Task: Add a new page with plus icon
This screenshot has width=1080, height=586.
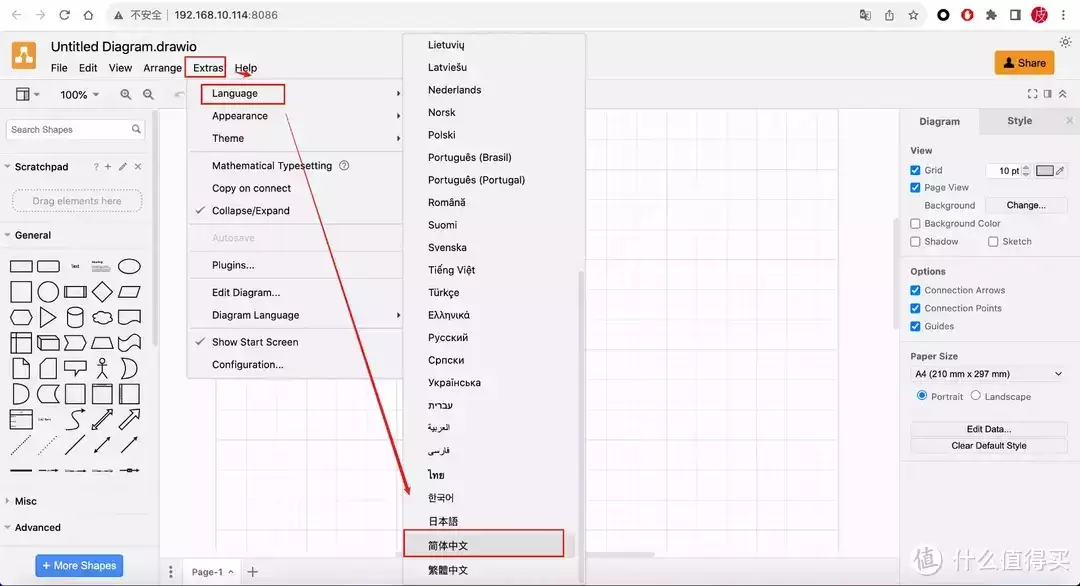Action: point(253,572)
